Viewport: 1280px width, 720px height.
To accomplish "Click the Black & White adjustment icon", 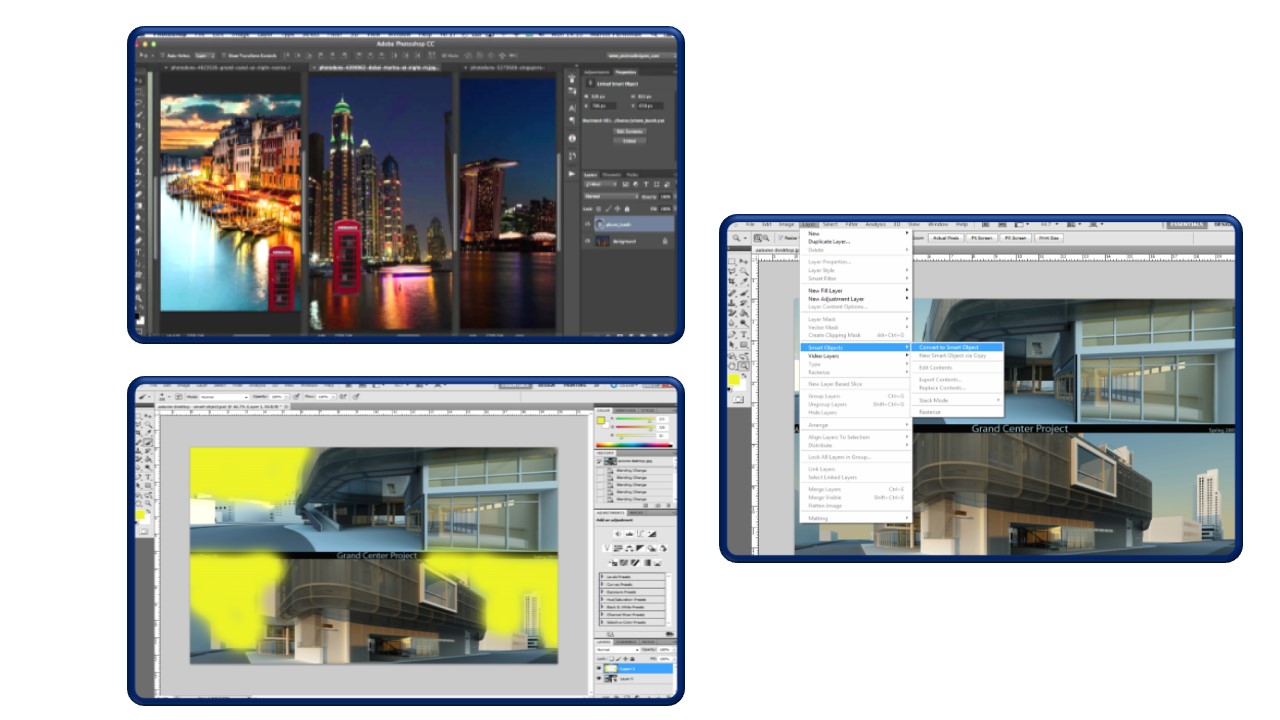I will click(640, 548).
